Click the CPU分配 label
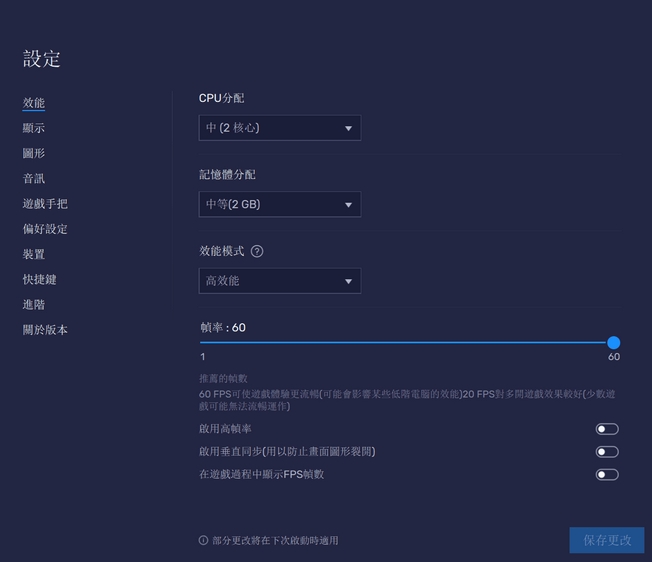The height and width of the screenshot is (562, 652). [x=222, y=98]
